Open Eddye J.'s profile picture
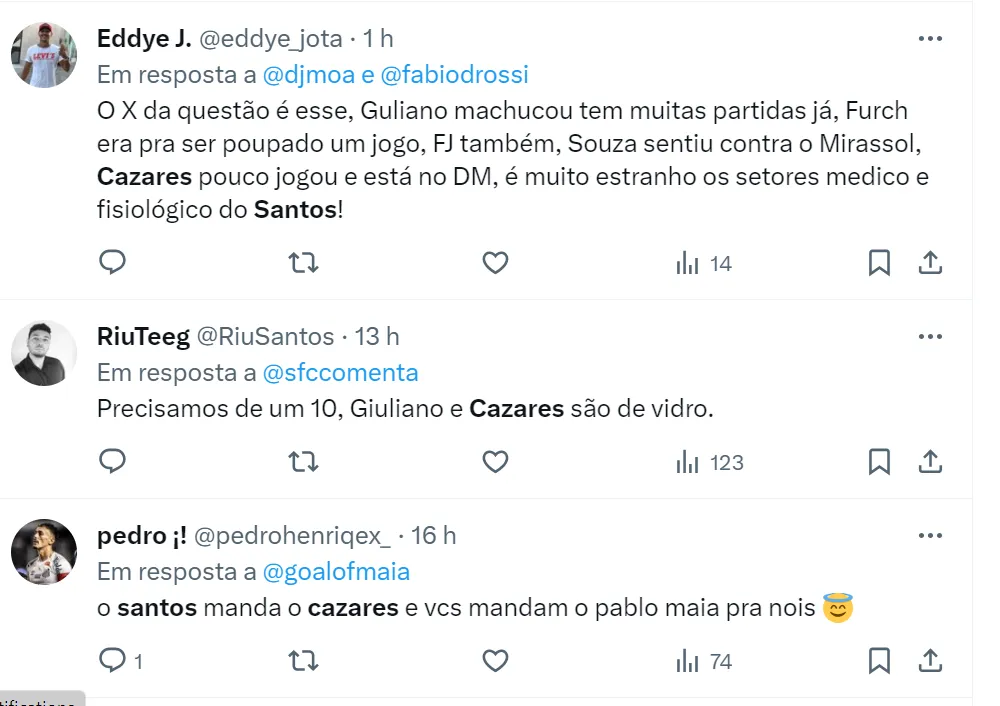The height and width of the screenshot is (706, 1000). tap(44, 55)
